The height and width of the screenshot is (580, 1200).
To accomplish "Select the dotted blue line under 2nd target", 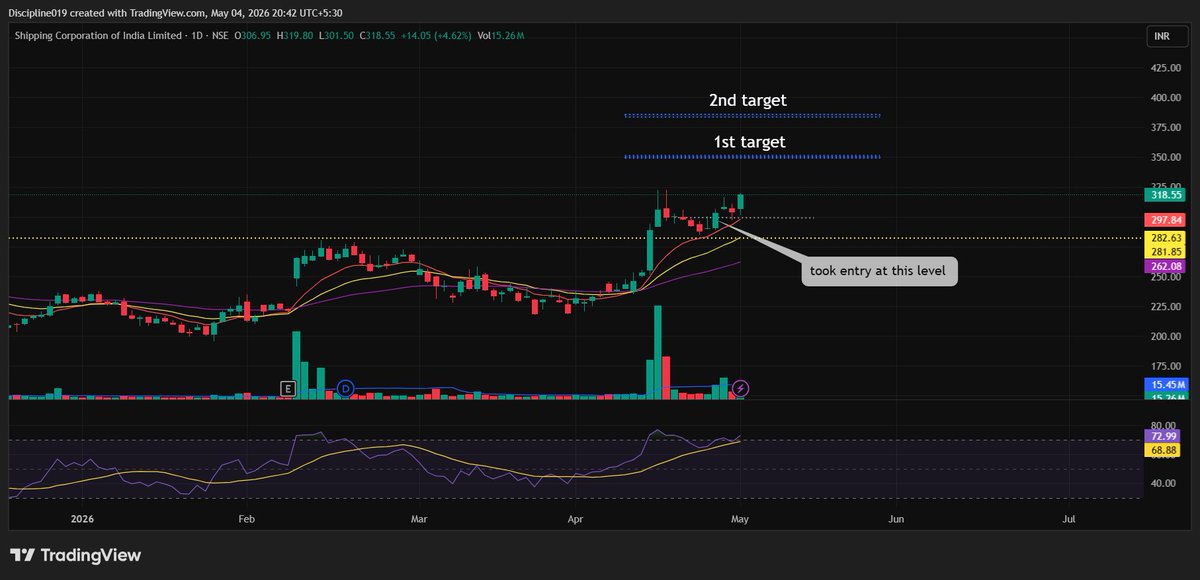I will (x=752, y=116).
